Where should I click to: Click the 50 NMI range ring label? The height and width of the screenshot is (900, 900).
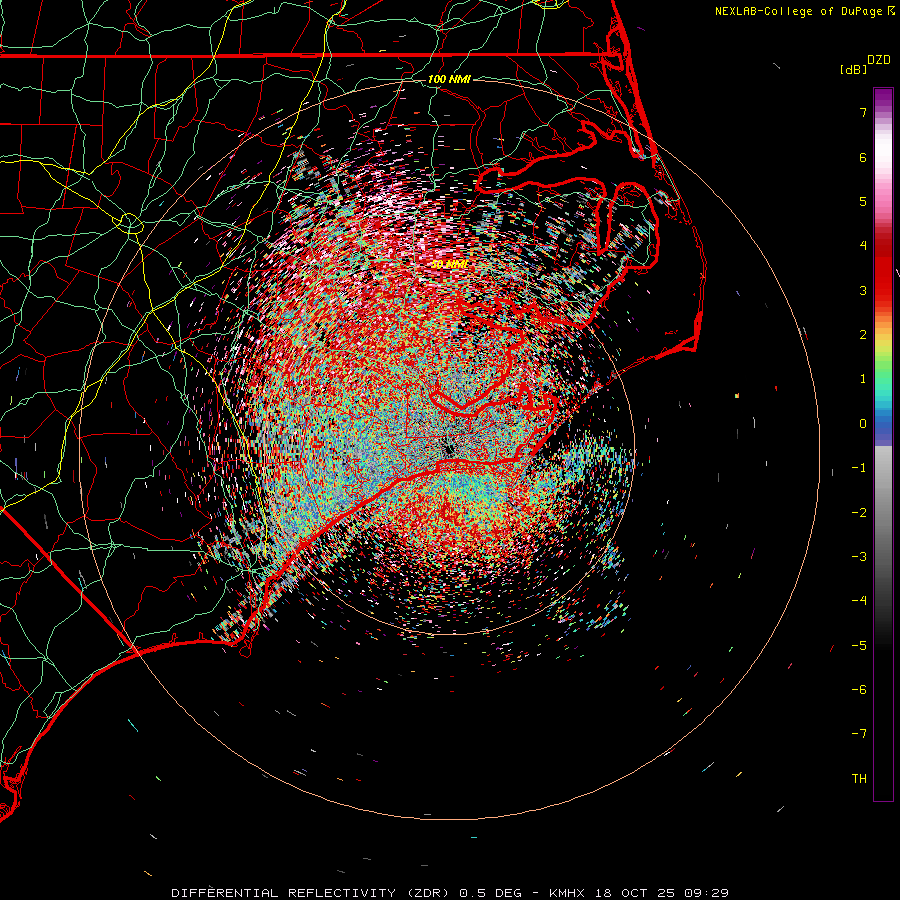click(449, 264)
